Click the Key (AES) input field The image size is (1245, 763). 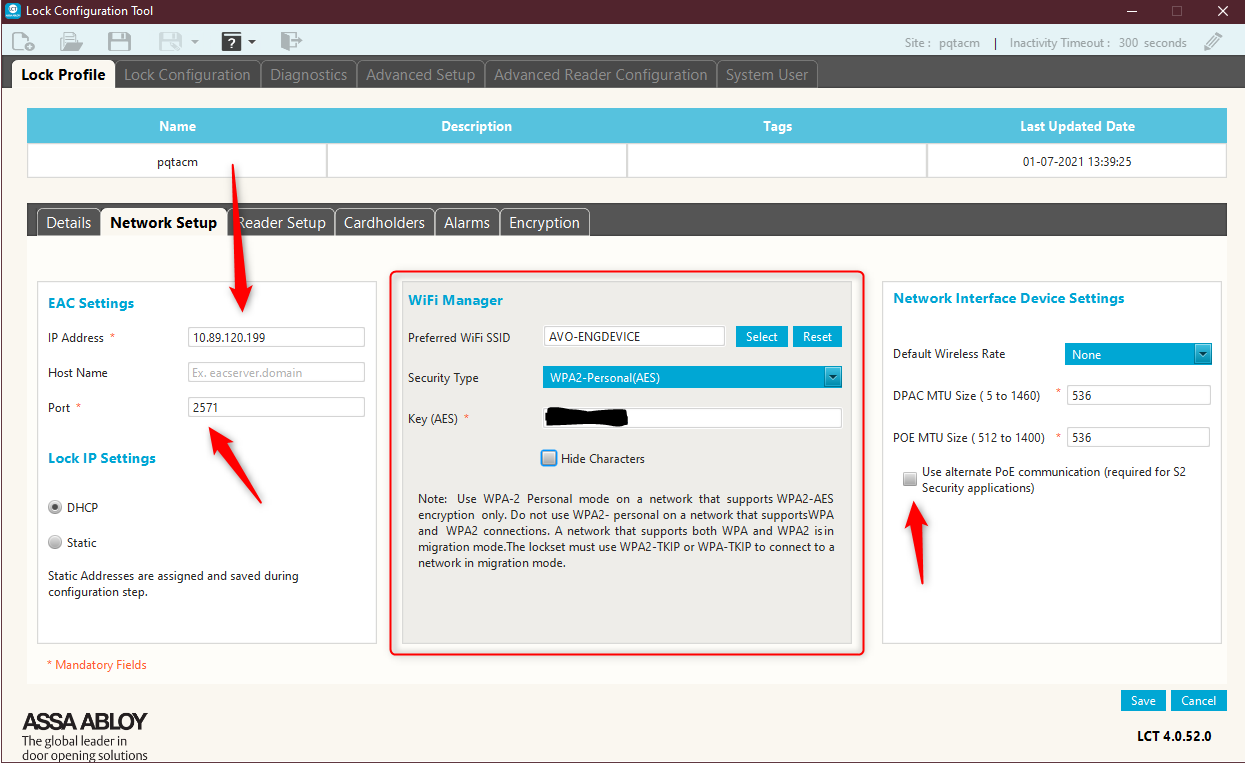(692, 418)
